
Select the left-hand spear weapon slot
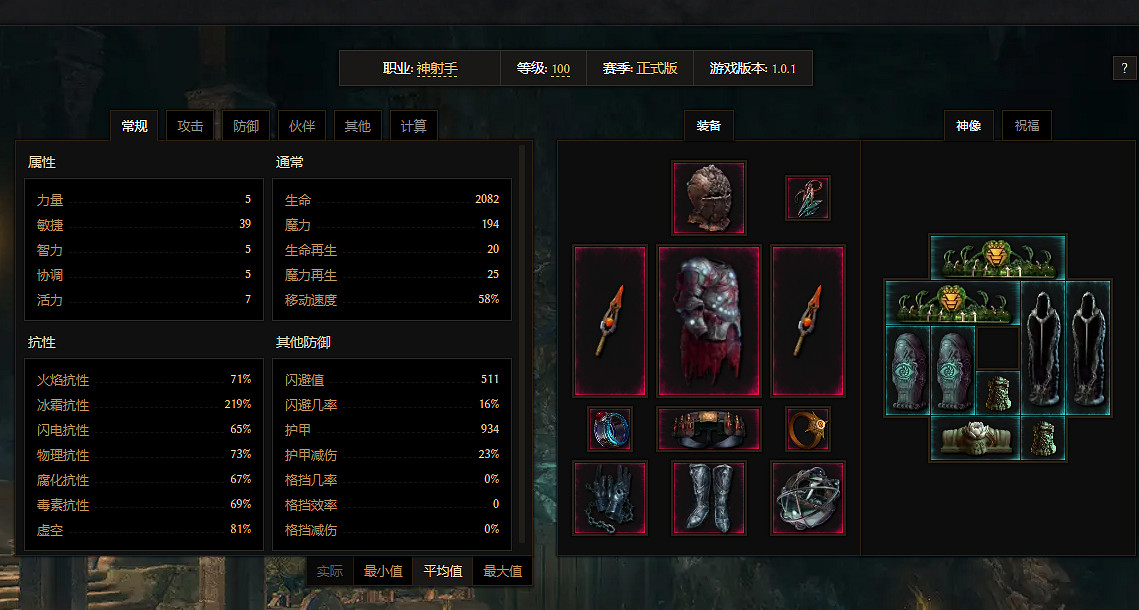[x=609, y=321]
